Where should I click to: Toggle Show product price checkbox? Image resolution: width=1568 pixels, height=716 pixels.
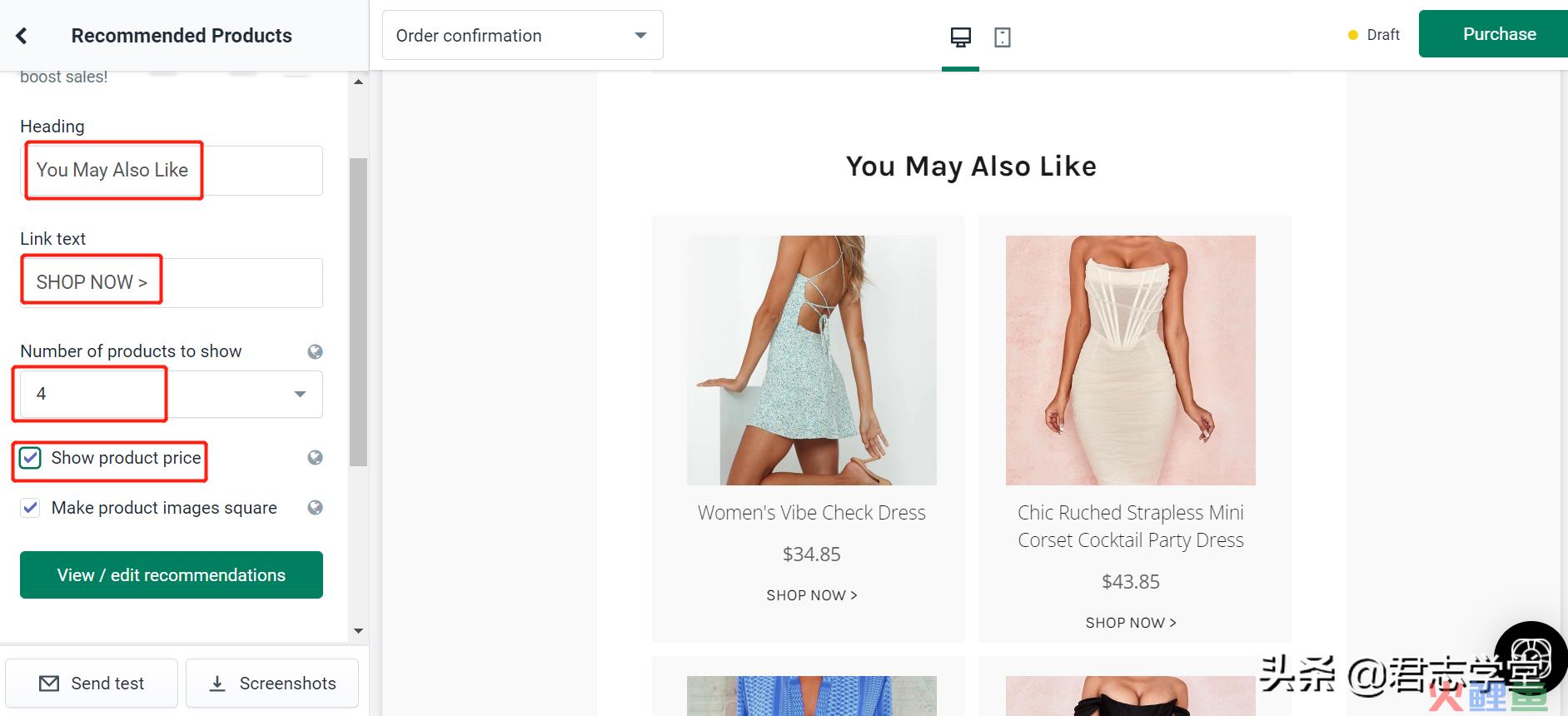click(x=30, y=458)
